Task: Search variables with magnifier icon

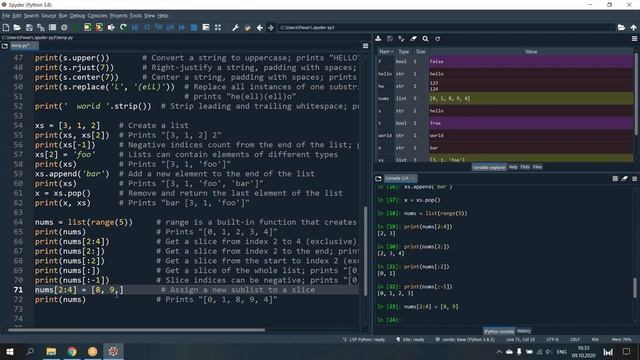Action: [425, 38]
